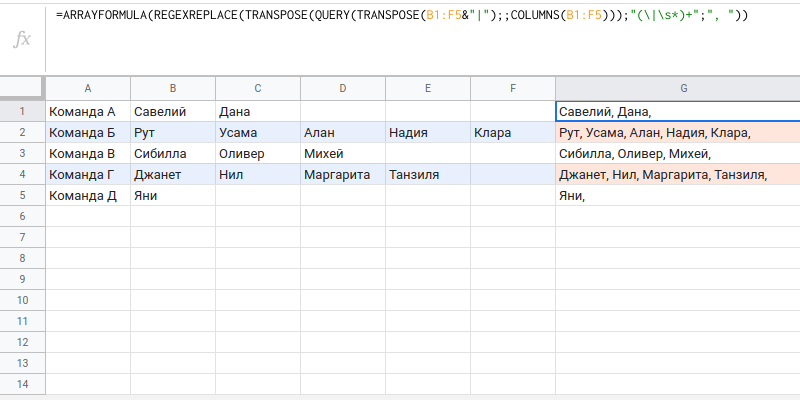Select the cell with Яни in column B
Viewport: 800px width, 400px height.
173,196
